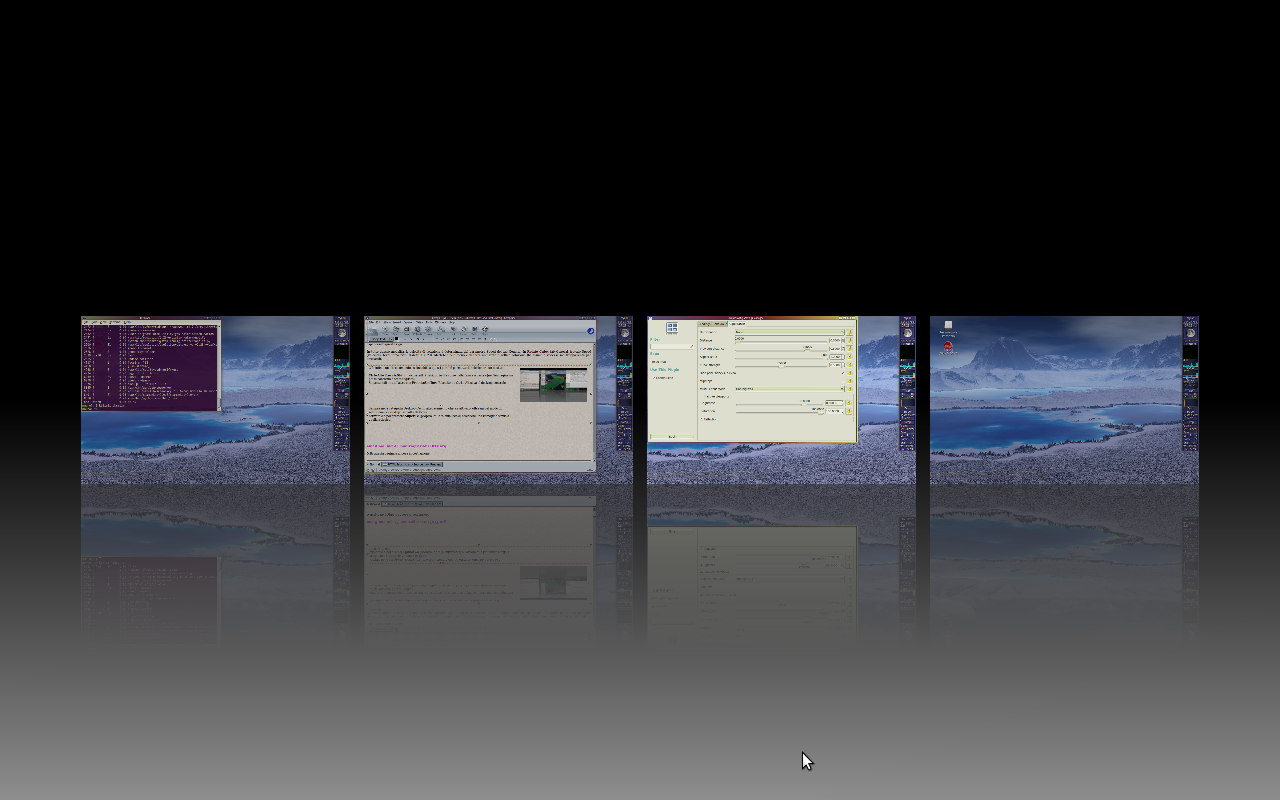Select the web browser window in workspace two

click(x=480, y=395)
